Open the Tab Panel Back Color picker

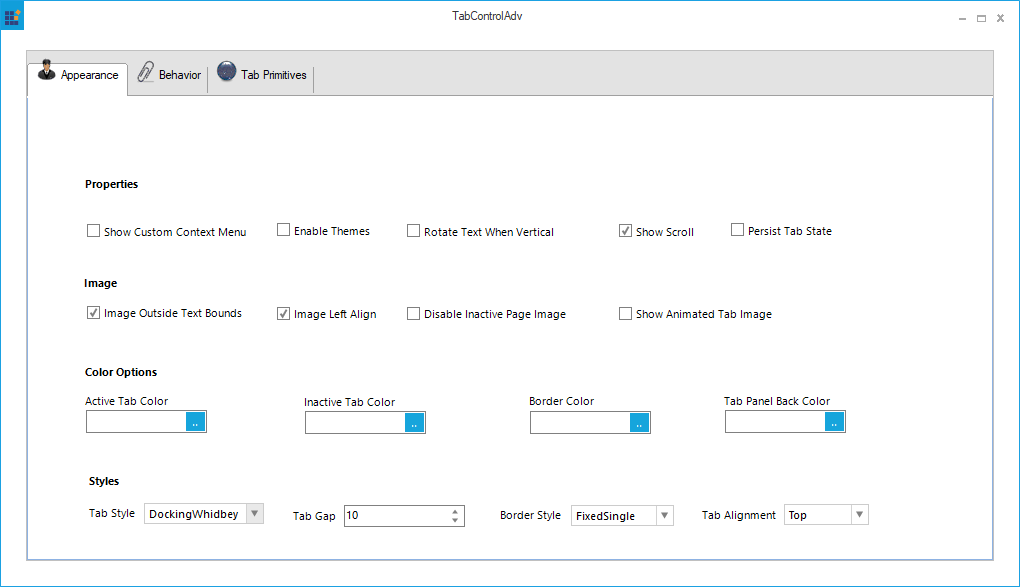click(x=833, y=421)
